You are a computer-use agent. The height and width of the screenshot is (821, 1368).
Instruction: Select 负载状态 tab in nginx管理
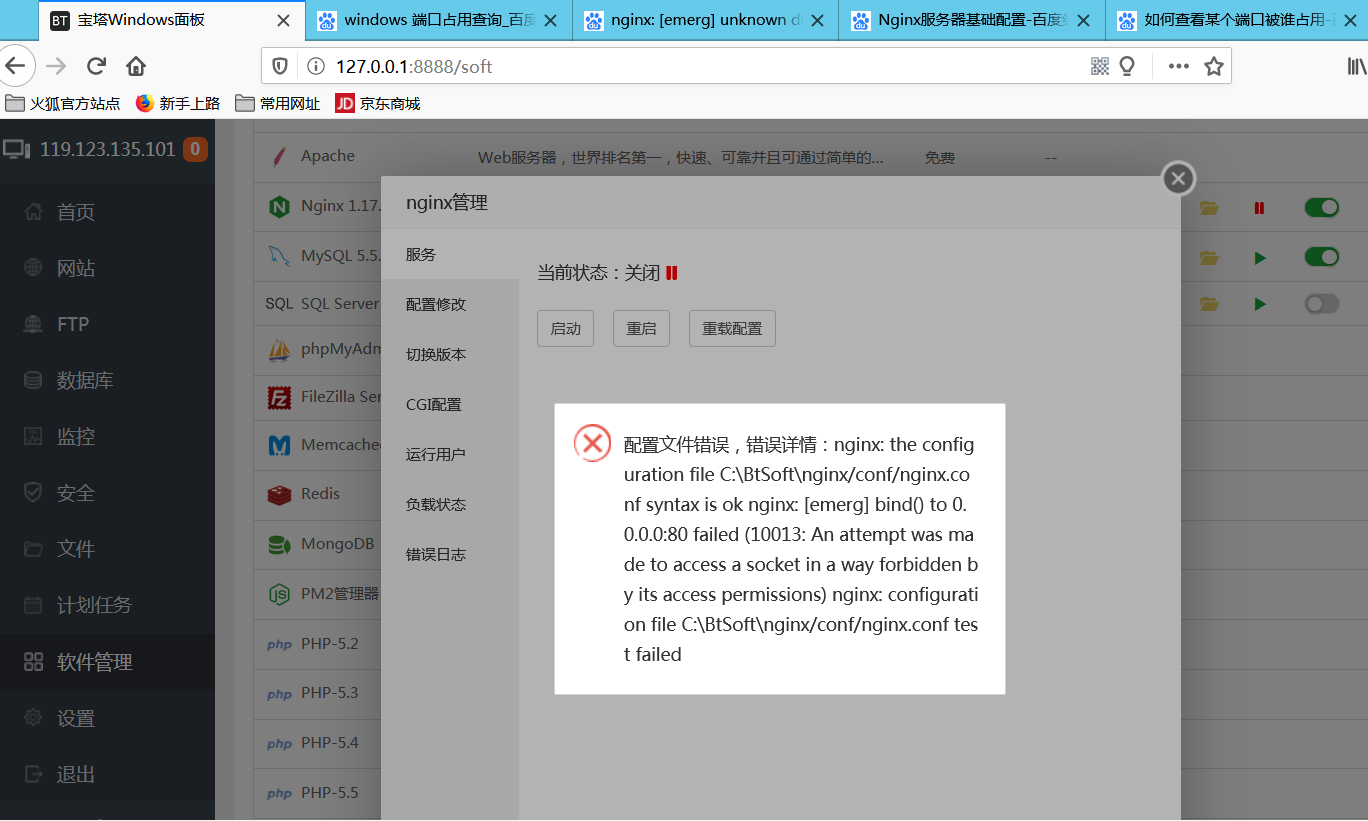pyautogui.click(x=450, y=504)
